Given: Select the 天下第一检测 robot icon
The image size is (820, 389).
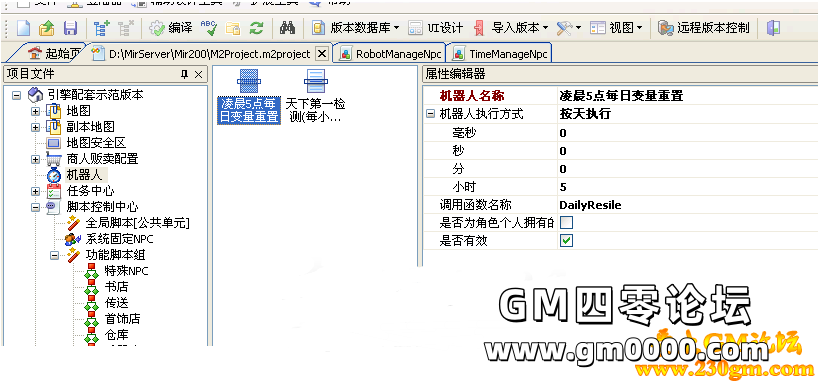Looking at the screenshot, I should coord(315,96).
